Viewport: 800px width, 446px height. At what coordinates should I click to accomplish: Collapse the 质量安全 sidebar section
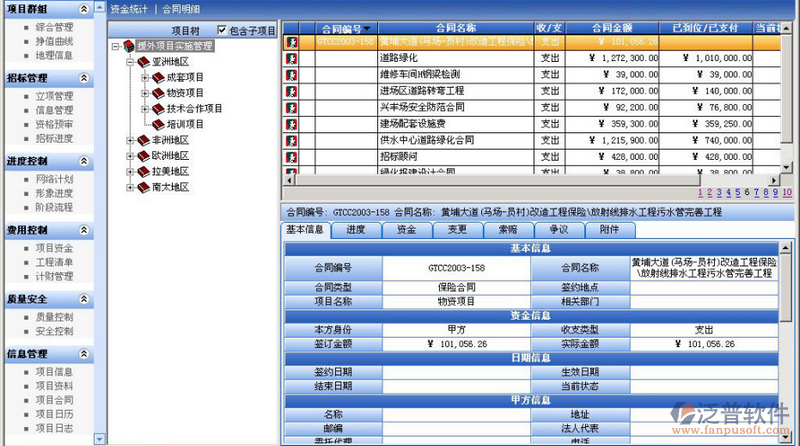[84, 299]
